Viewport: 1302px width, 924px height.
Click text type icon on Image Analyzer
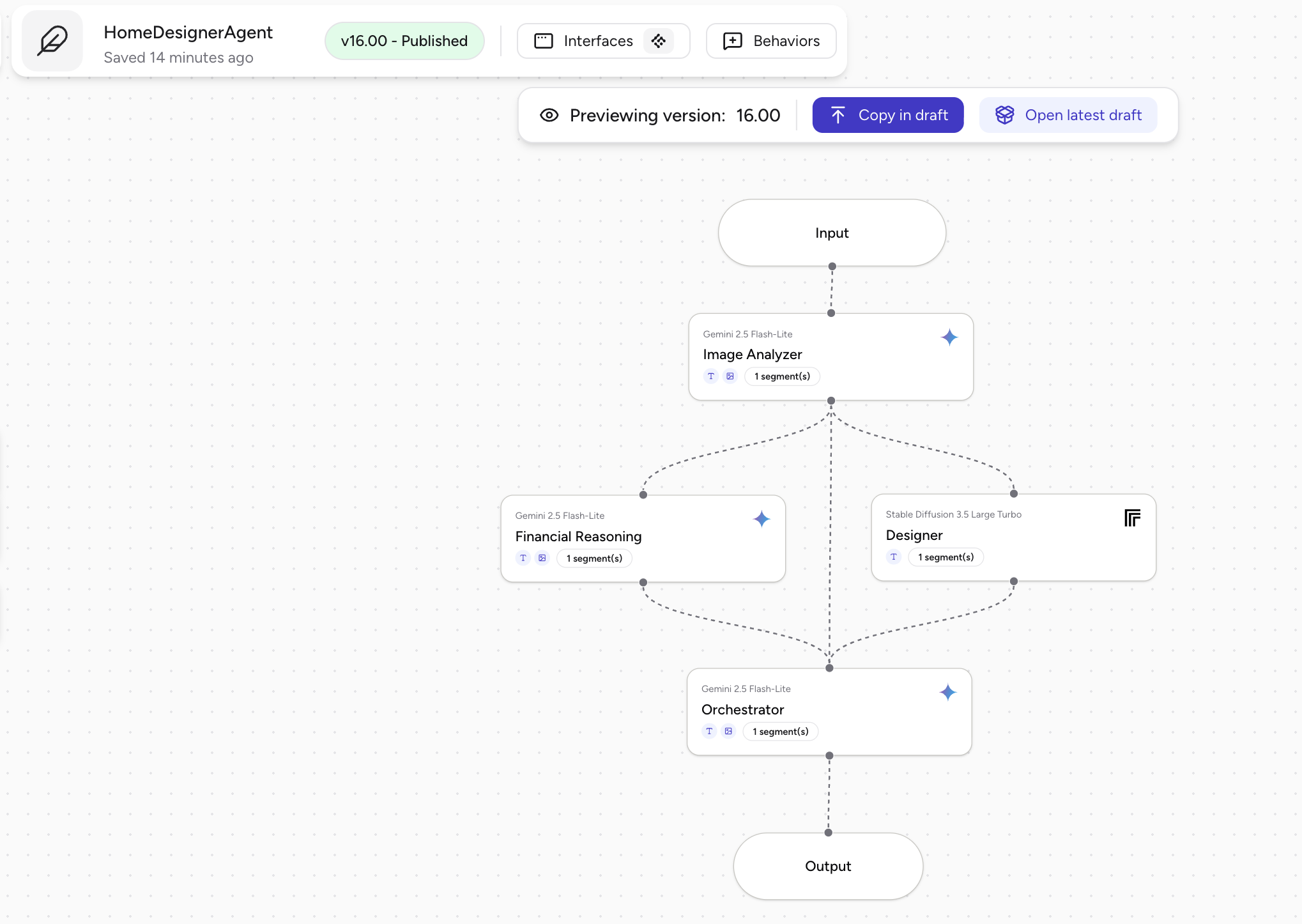tap(711, 376)
